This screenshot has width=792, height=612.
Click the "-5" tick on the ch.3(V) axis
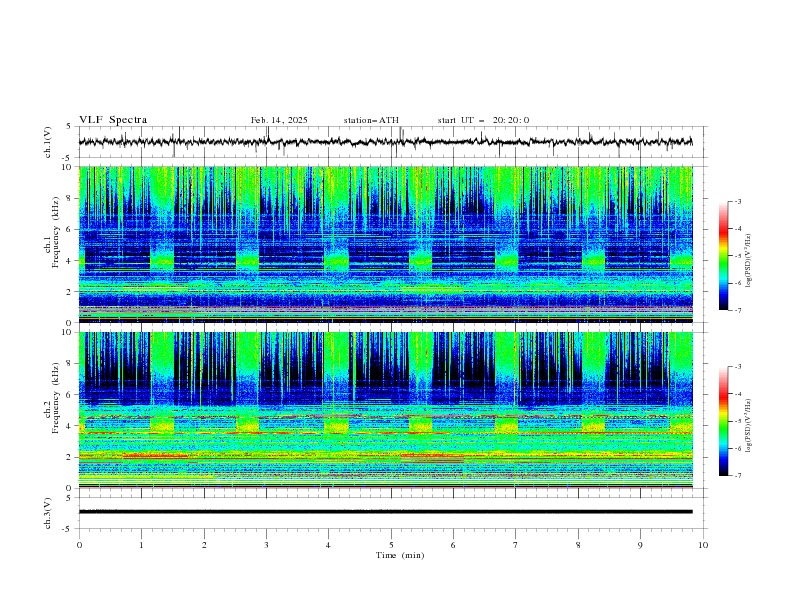(x=68, y=529)
